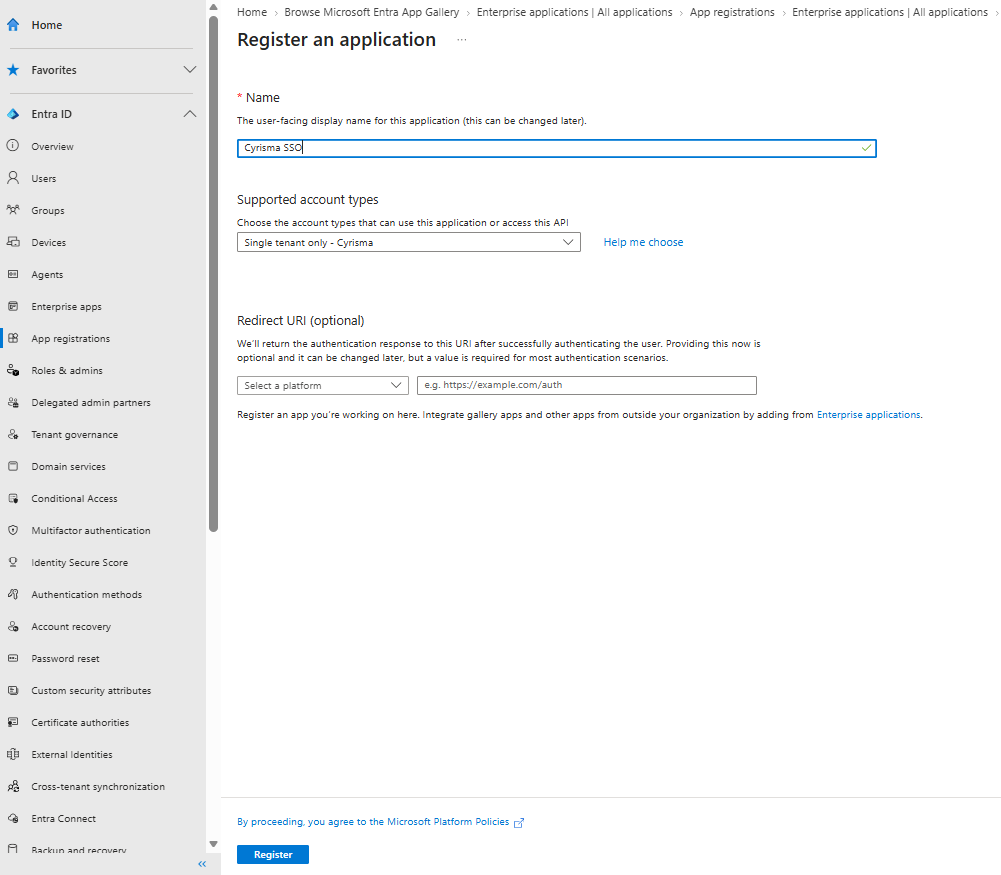
Task: Click the Entra ID diamond icon
Action: (x=13, y=114)
